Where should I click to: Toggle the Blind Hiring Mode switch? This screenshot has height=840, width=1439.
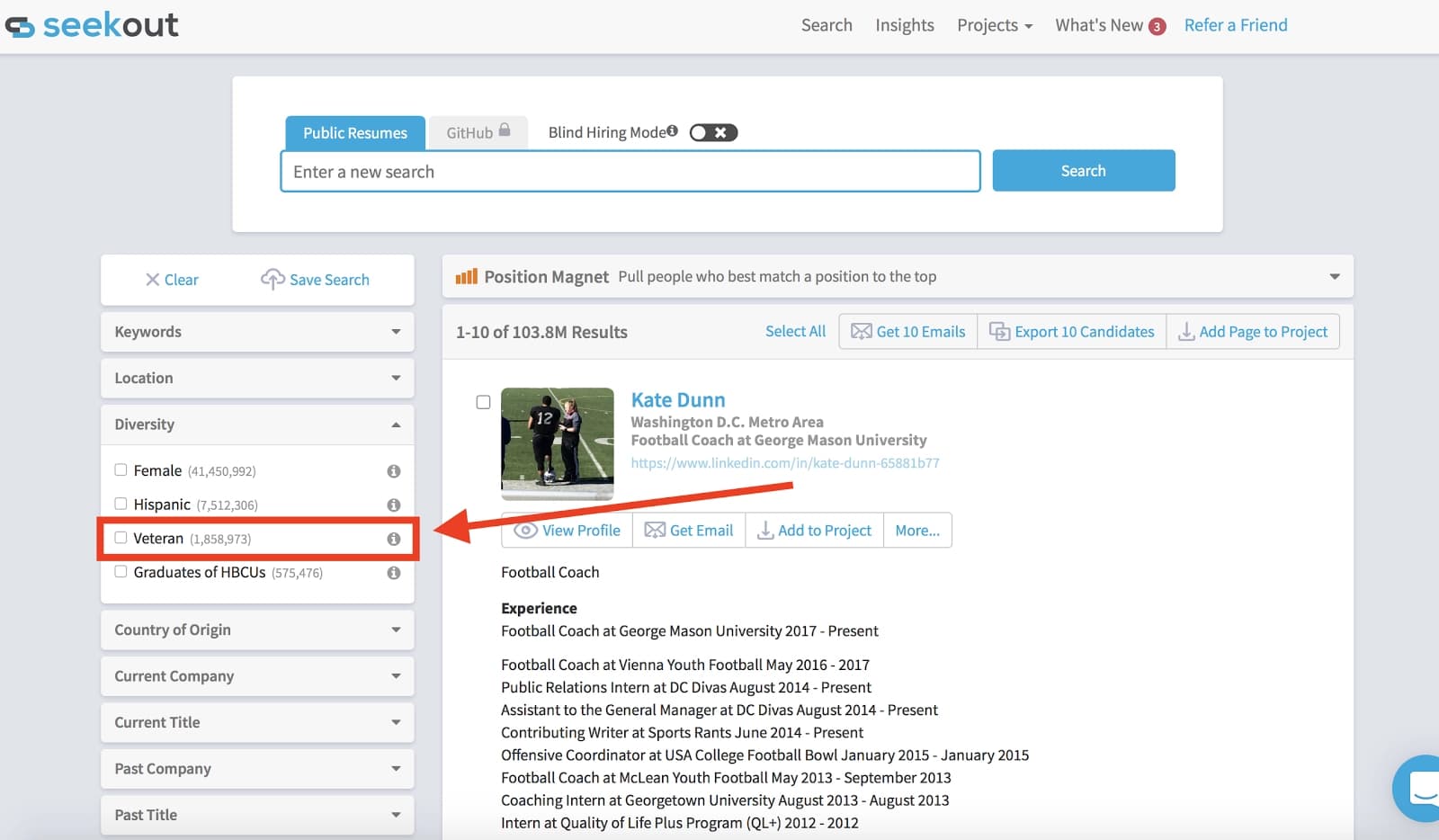713,133
